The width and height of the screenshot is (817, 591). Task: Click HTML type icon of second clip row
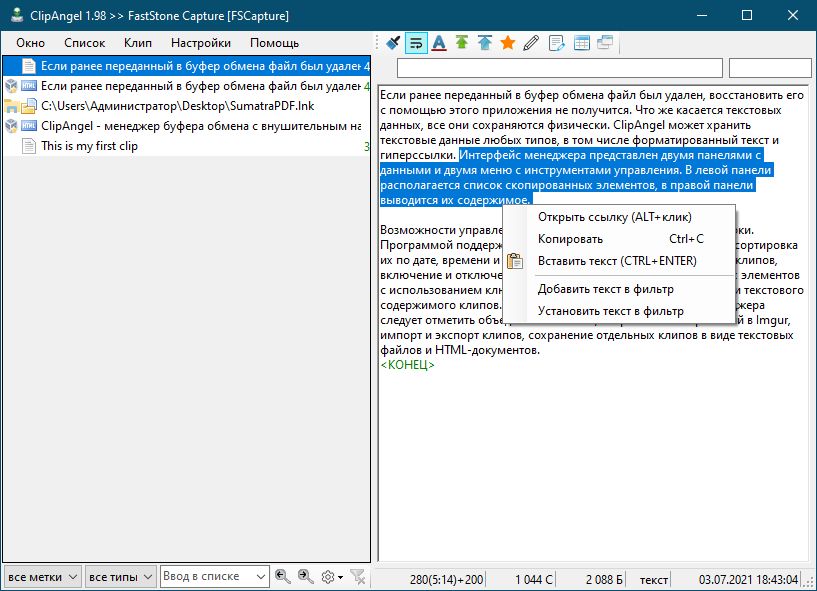tap(29, 85)
